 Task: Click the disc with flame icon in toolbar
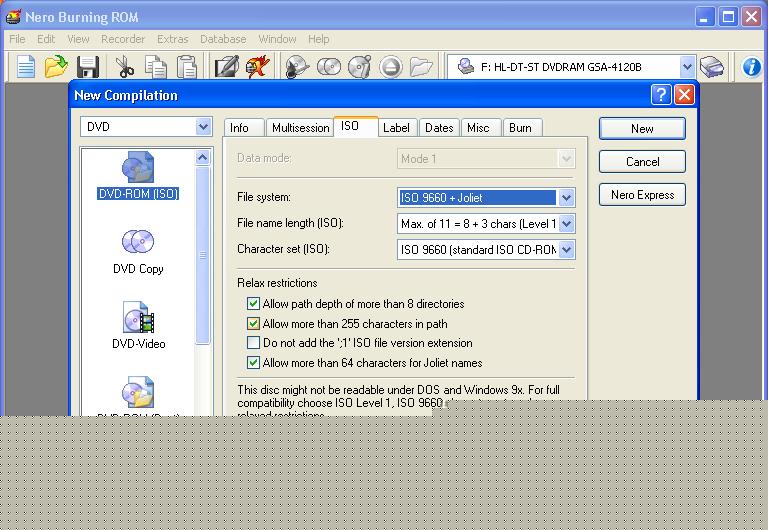[297, 67]
